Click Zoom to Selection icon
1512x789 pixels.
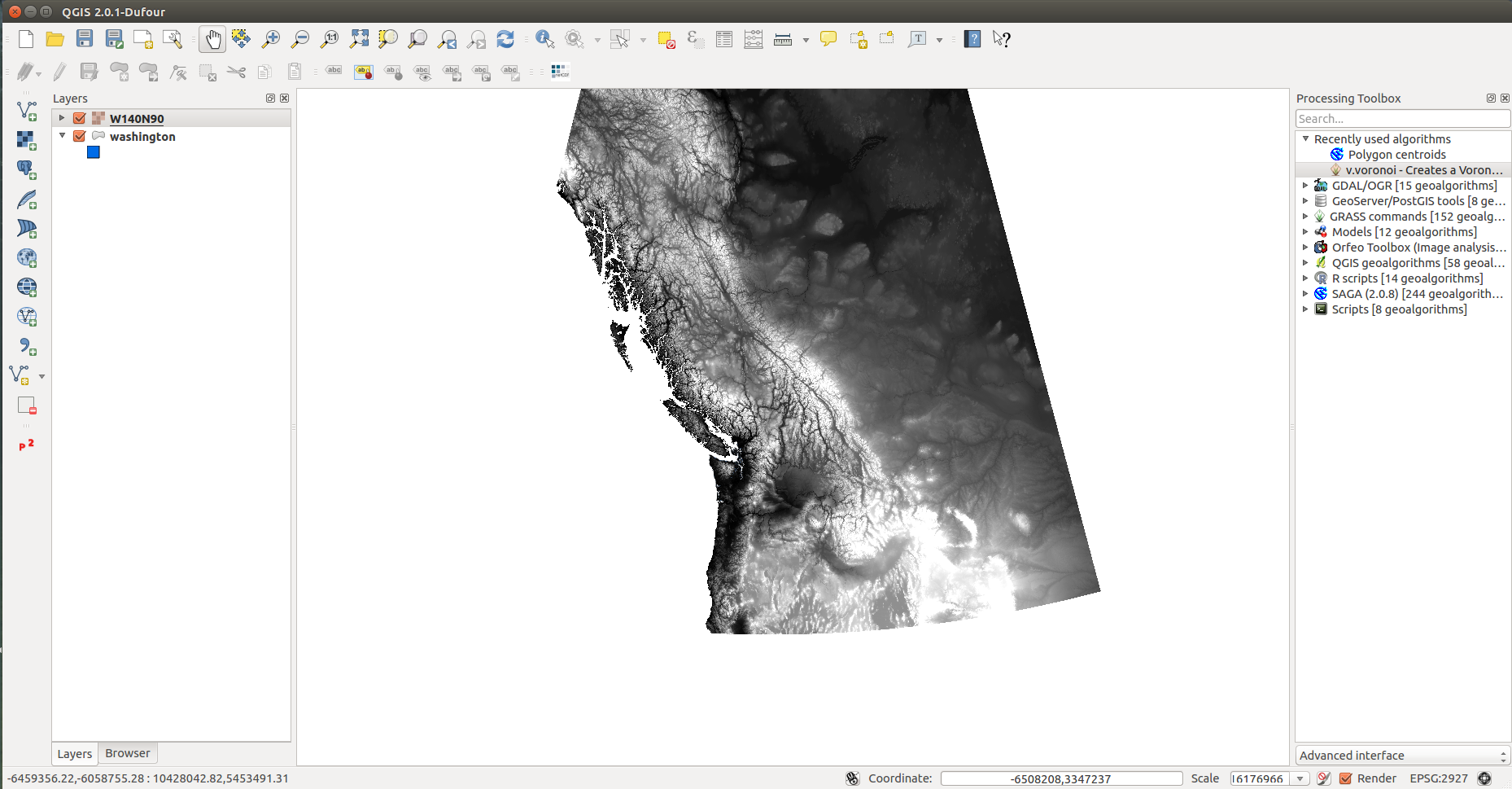pos(388,39)
